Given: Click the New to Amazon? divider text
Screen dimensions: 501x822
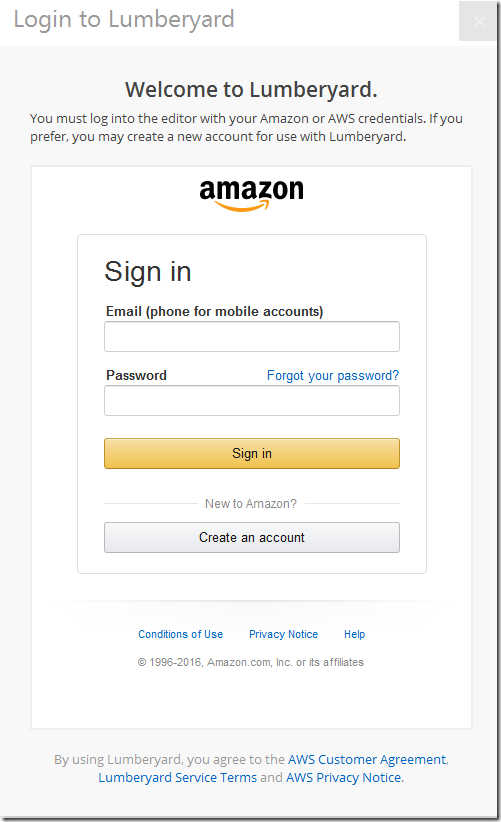Looking at the screenshot, I should [x=250, y=504].
